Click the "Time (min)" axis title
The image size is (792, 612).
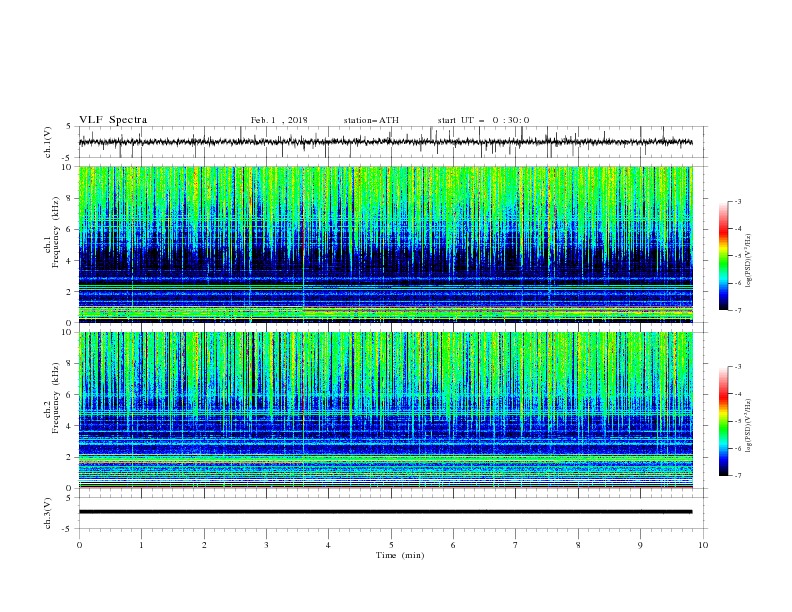[400, 555]
